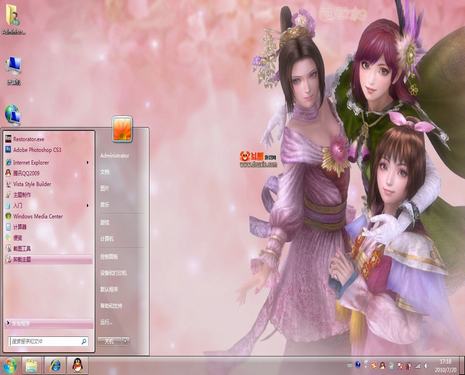Select the Computer desktop icon
Image resolution: width=465 pixels, height=375 pixels.
(14, 71)
